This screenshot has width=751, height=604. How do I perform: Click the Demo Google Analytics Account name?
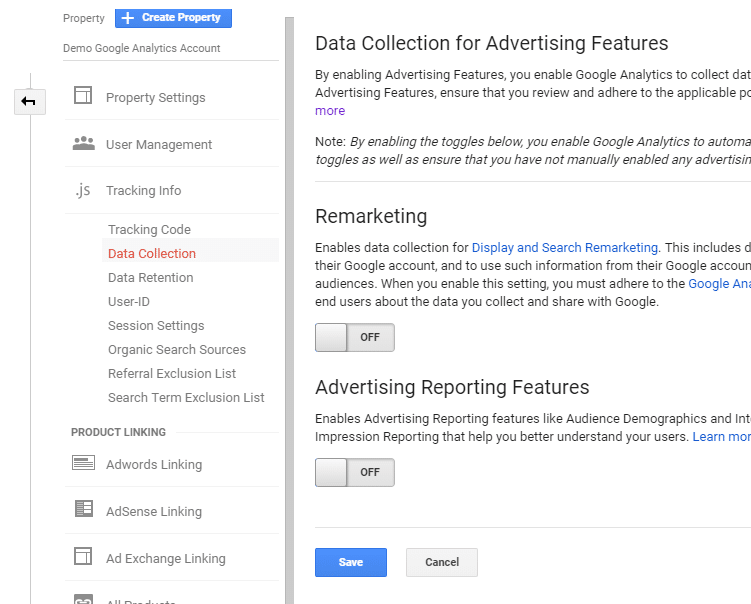[141, 48]
